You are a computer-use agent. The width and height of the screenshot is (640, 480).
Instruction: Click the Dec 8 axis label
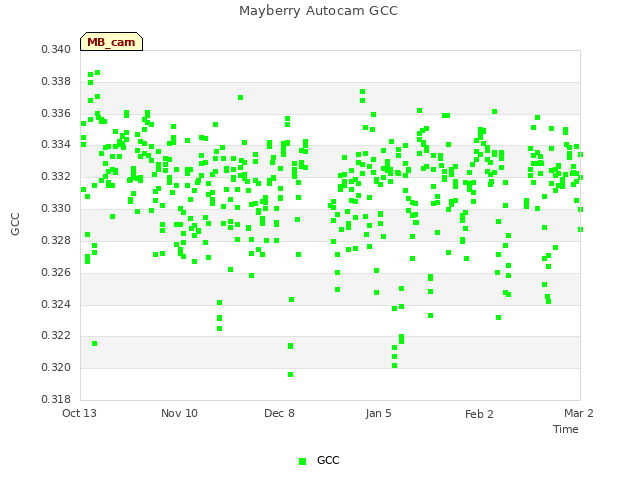pos(279,413)
